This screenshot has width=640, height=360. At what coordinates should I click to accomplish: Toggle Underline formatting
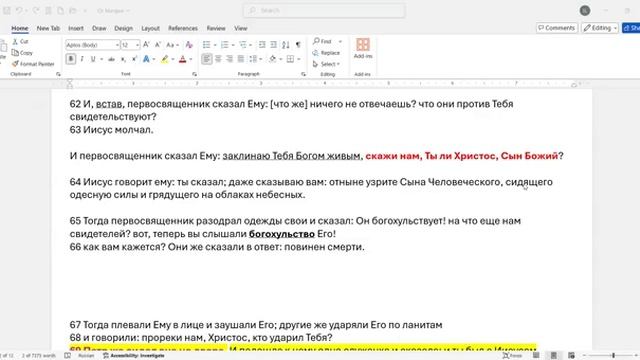pos(93,59)
